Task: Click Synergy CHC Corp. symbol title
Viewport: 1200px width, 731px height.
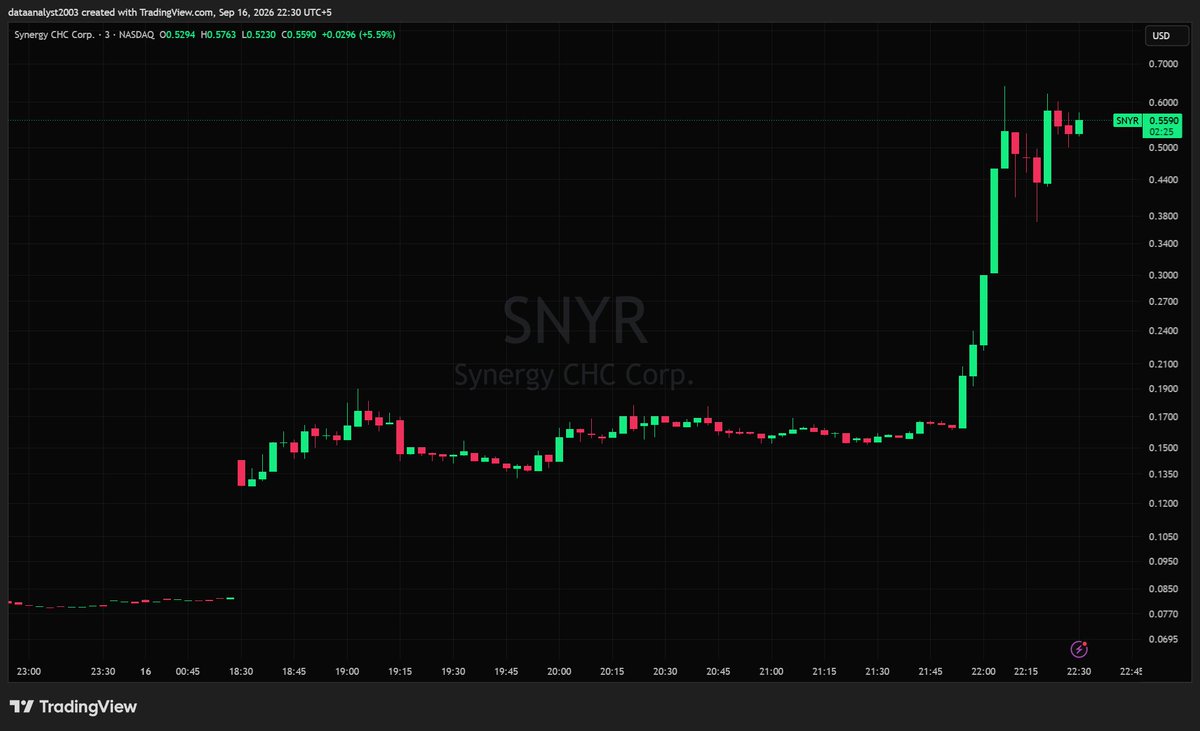Action: click(54, 34)
